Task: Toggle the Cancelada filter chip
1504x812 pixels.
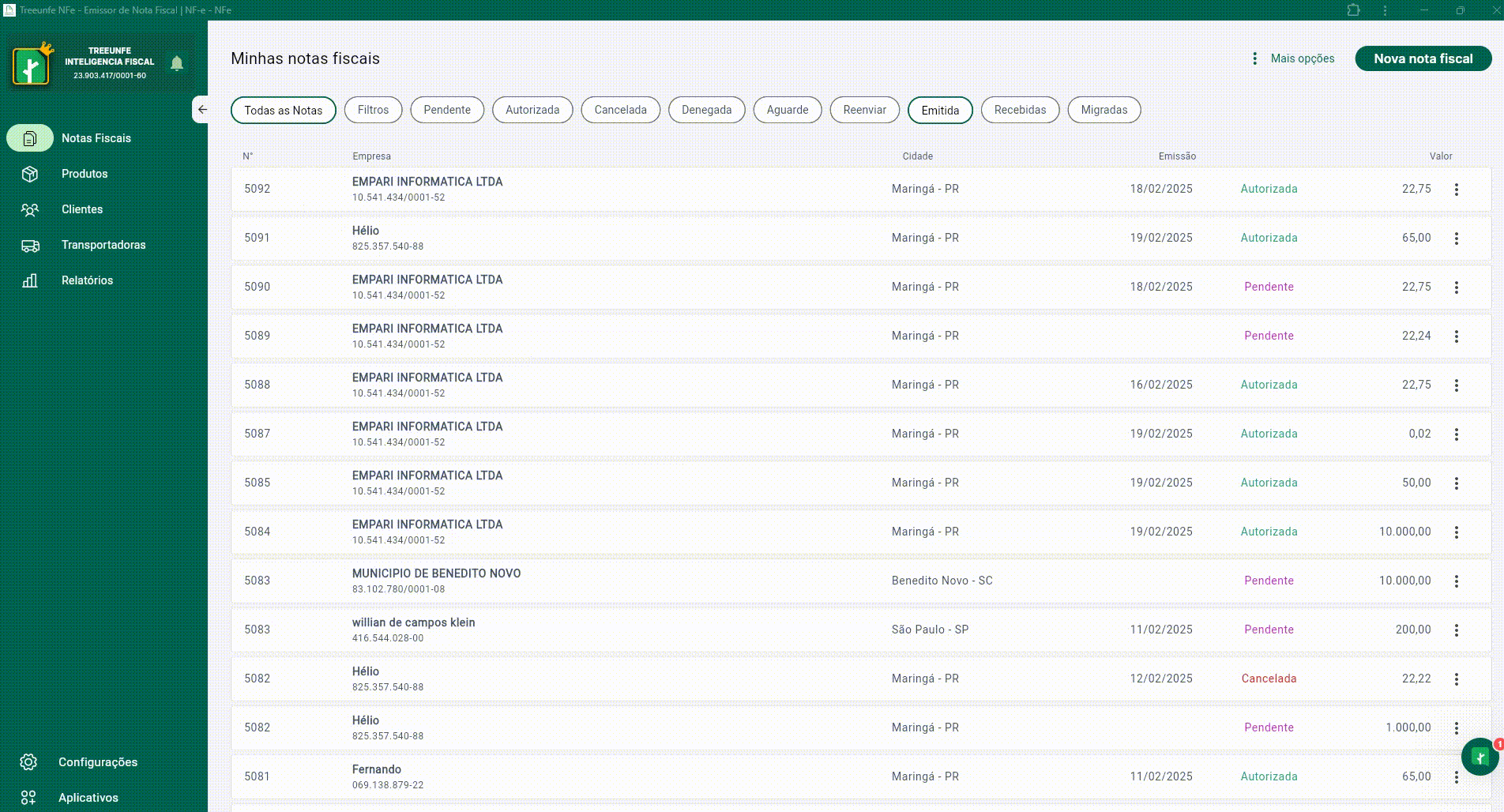Action: coord(620,110)
